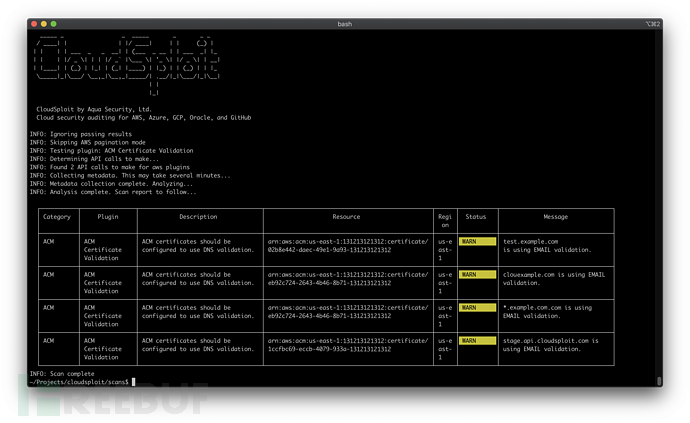This screenshot has width=690, height=423.
Task: Click message 'stage.api.cloudsploit.com is using EMAIL validation'
Action: click(x=551, y=345)
